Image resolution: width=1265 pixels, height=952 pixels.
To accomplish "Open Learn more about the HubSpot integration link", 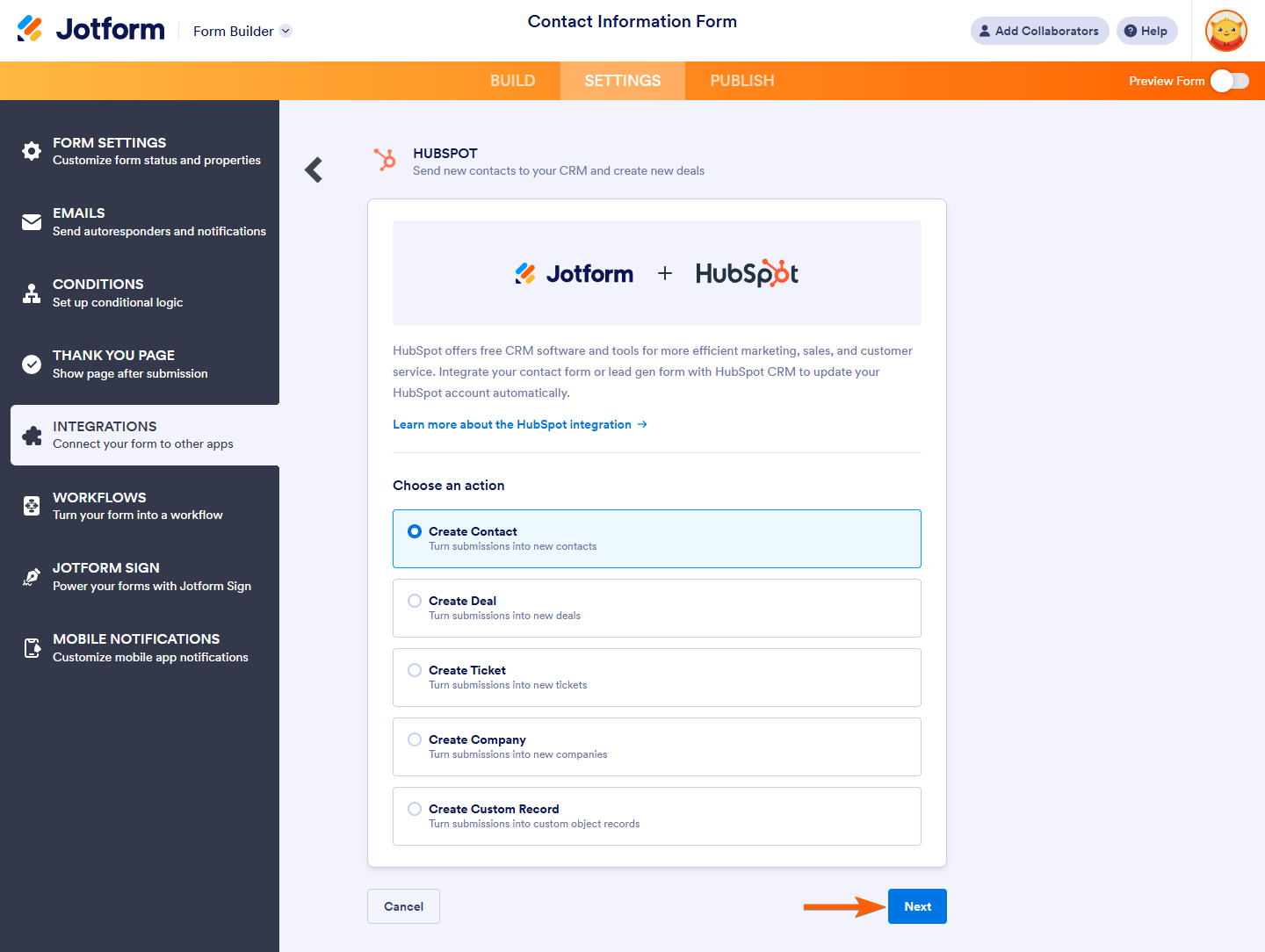I will 520,424.
